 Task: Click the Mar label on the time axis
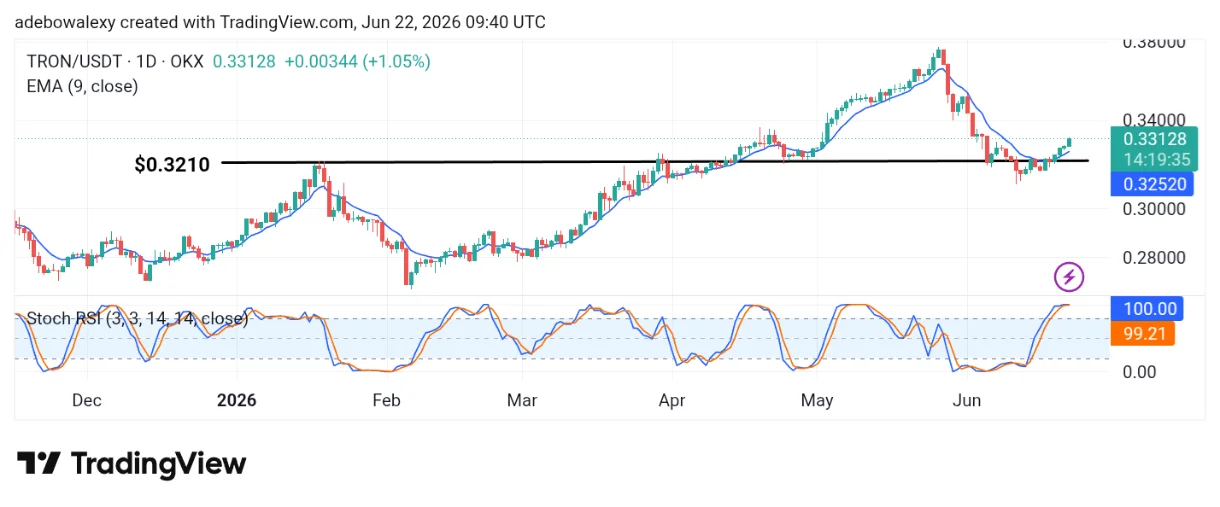pos(523,400)
